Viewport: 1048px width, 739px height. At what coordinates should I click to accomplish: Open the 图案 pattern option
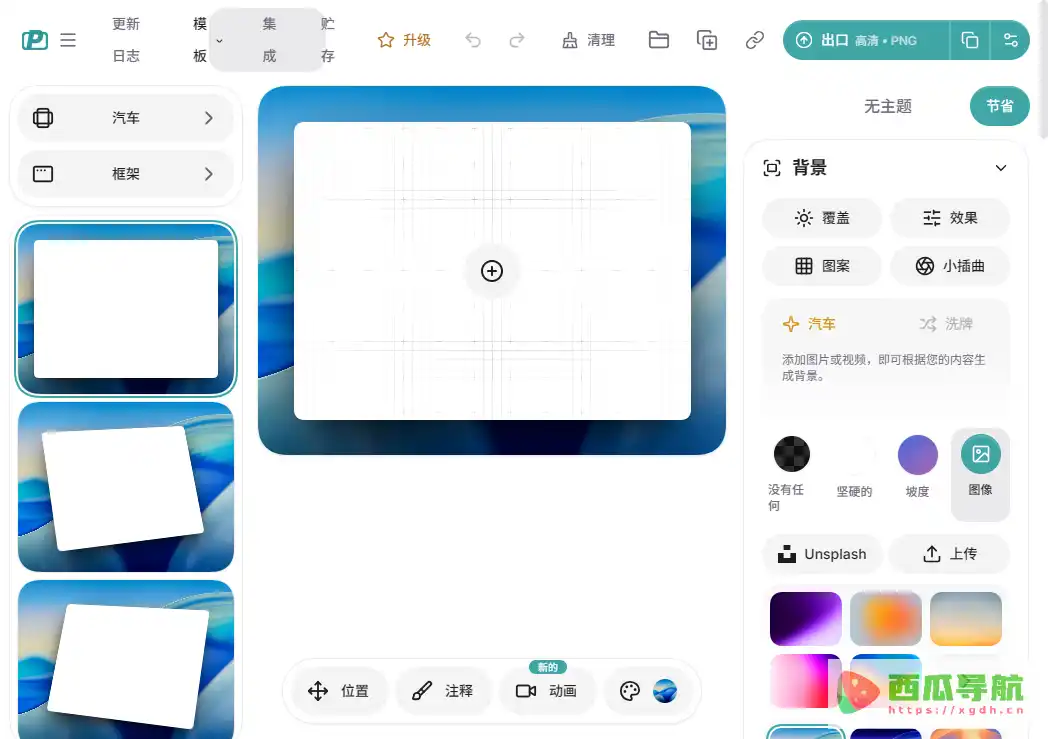(x=822, y=266)
